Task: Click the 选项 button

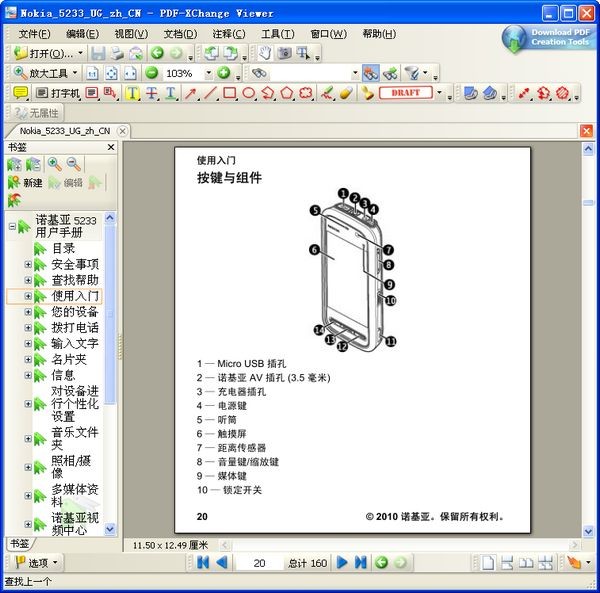Action: 36,563
